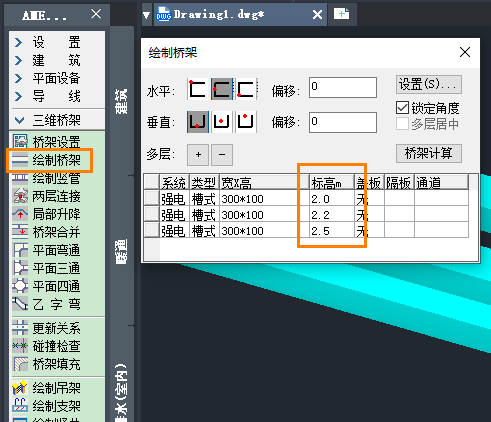Screen dimensions: 491x422
Task: Run the 更新关系 command
Action: 47,328
